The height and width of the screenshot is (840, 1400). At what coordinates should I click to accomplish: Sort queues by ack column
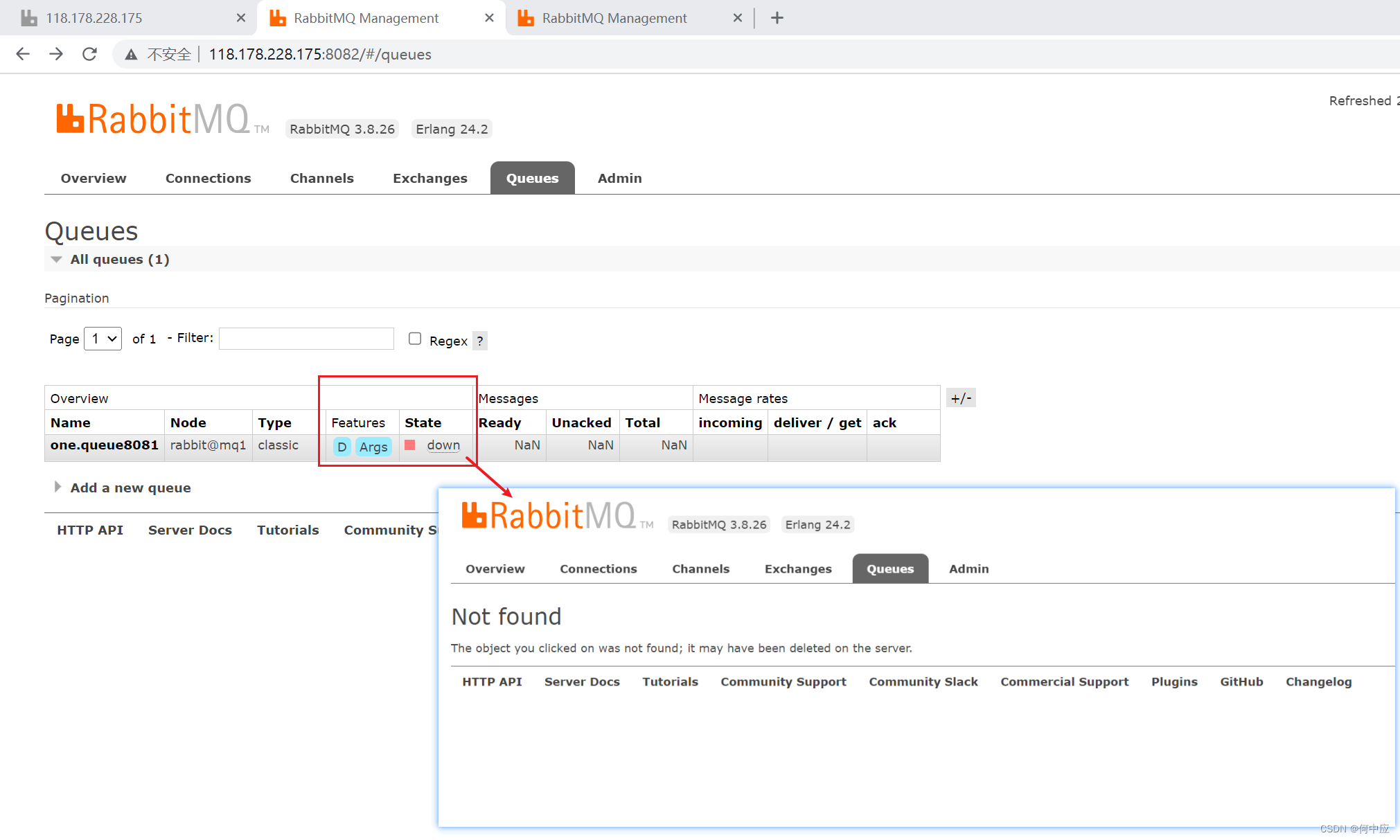(x=885, y=422)
